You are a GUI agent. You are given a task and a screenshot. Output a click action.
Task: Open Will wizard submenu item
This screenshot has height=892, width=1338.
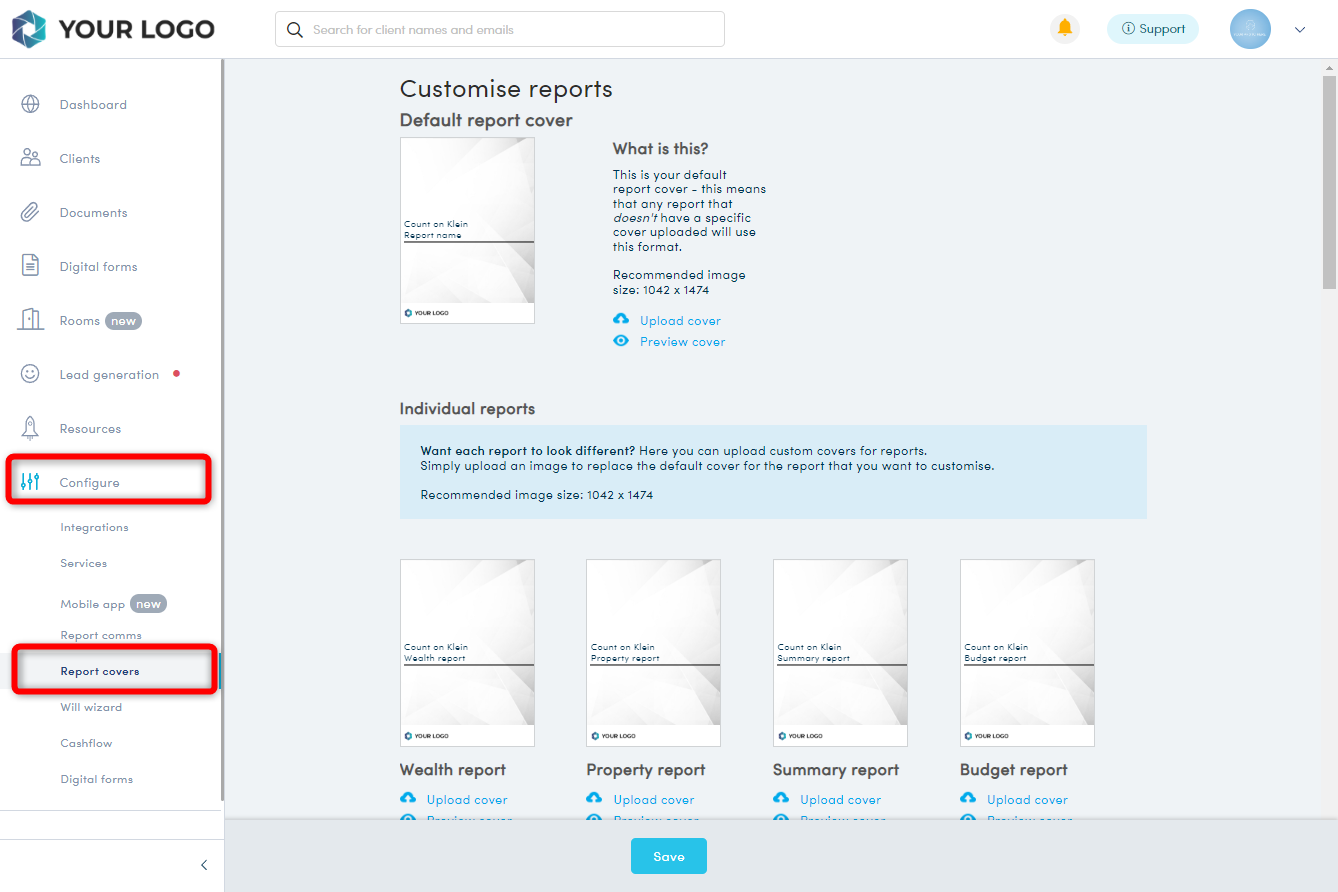91,707
